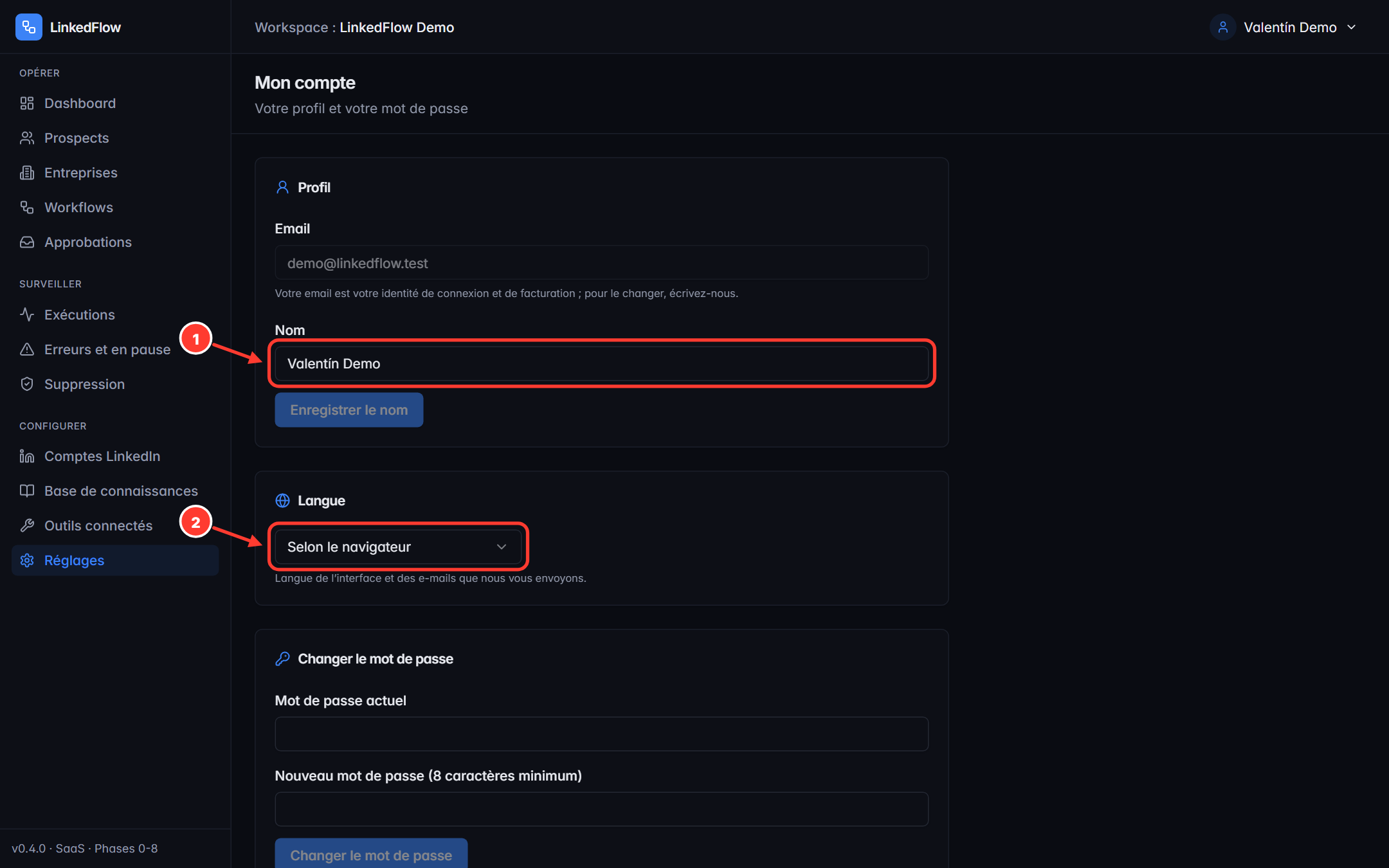
Task: Focus the Nom input field
Action: (601, 364)
